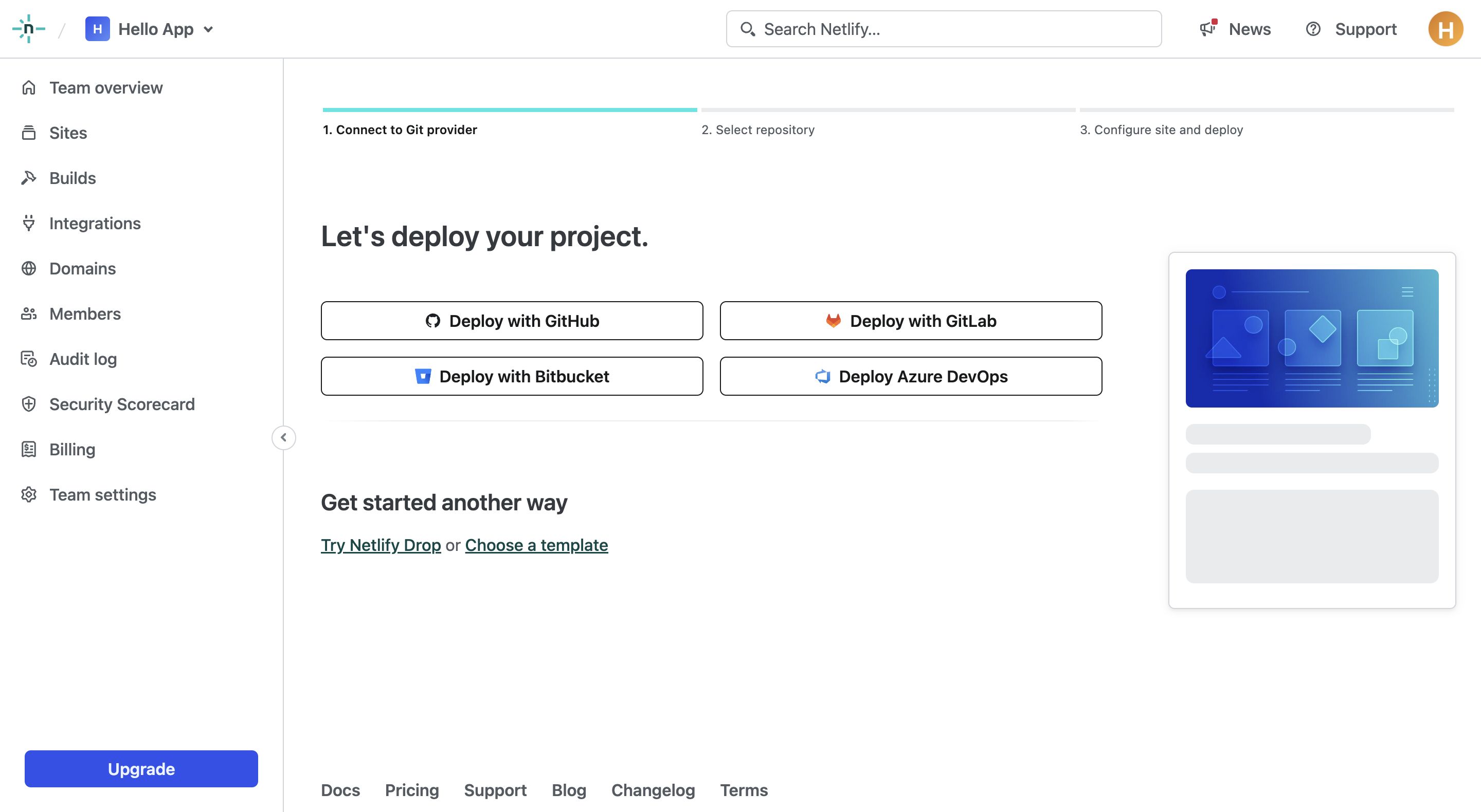The height and width of the screenshot is (812, 1481).
Task: Click the Integrations plug icon
Action: tap(29, 223)
